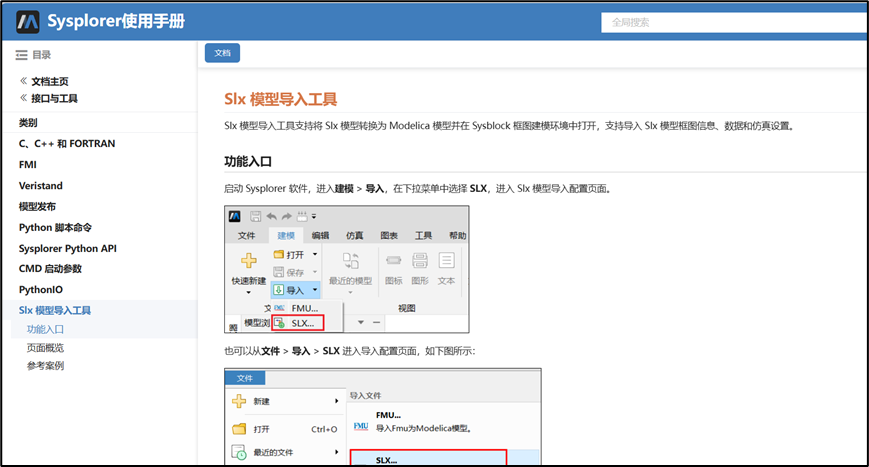The height and width of the screenshot is (467, 869).
Task: Click the 保存 disk icon in ribbon
Action: click(x=279, y=272)
